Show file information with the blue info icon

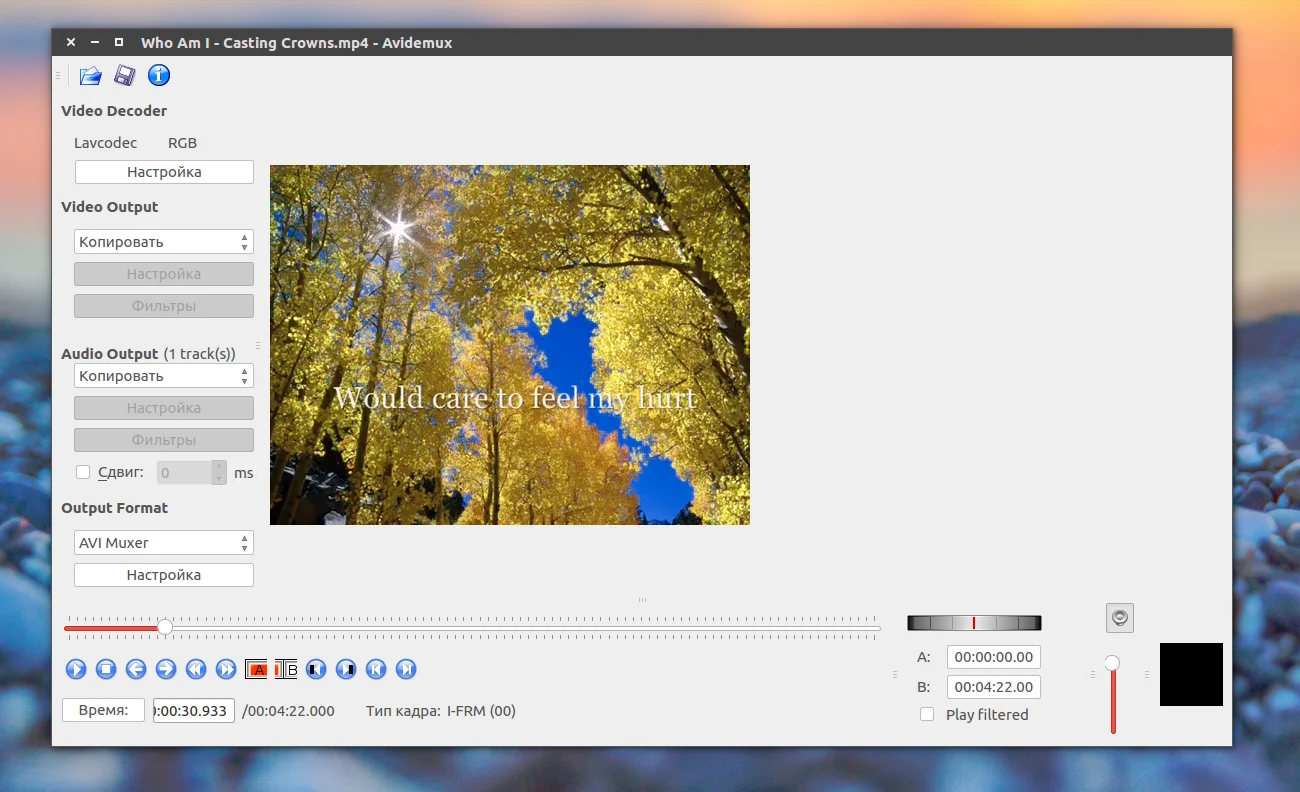coord(159,75)
